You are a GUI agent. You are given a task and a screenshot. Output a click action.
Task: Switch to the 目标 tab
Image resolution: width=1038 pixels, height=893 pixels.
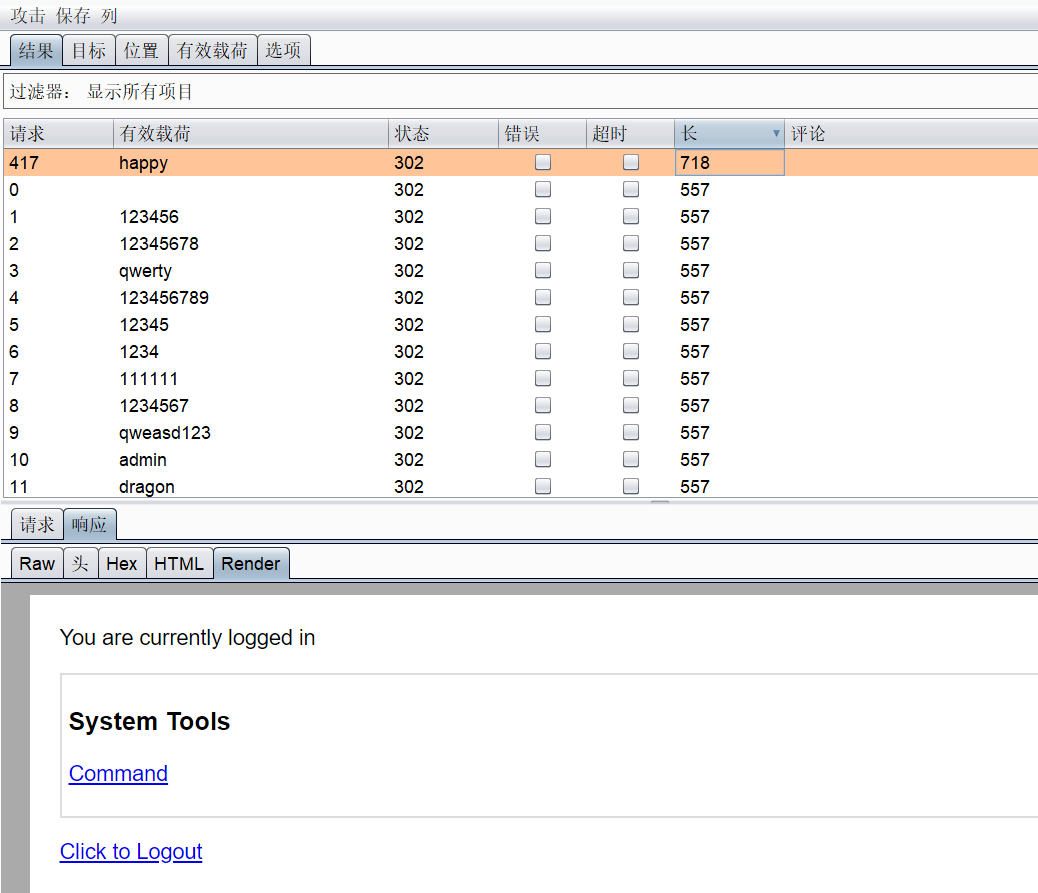(89, 50)
